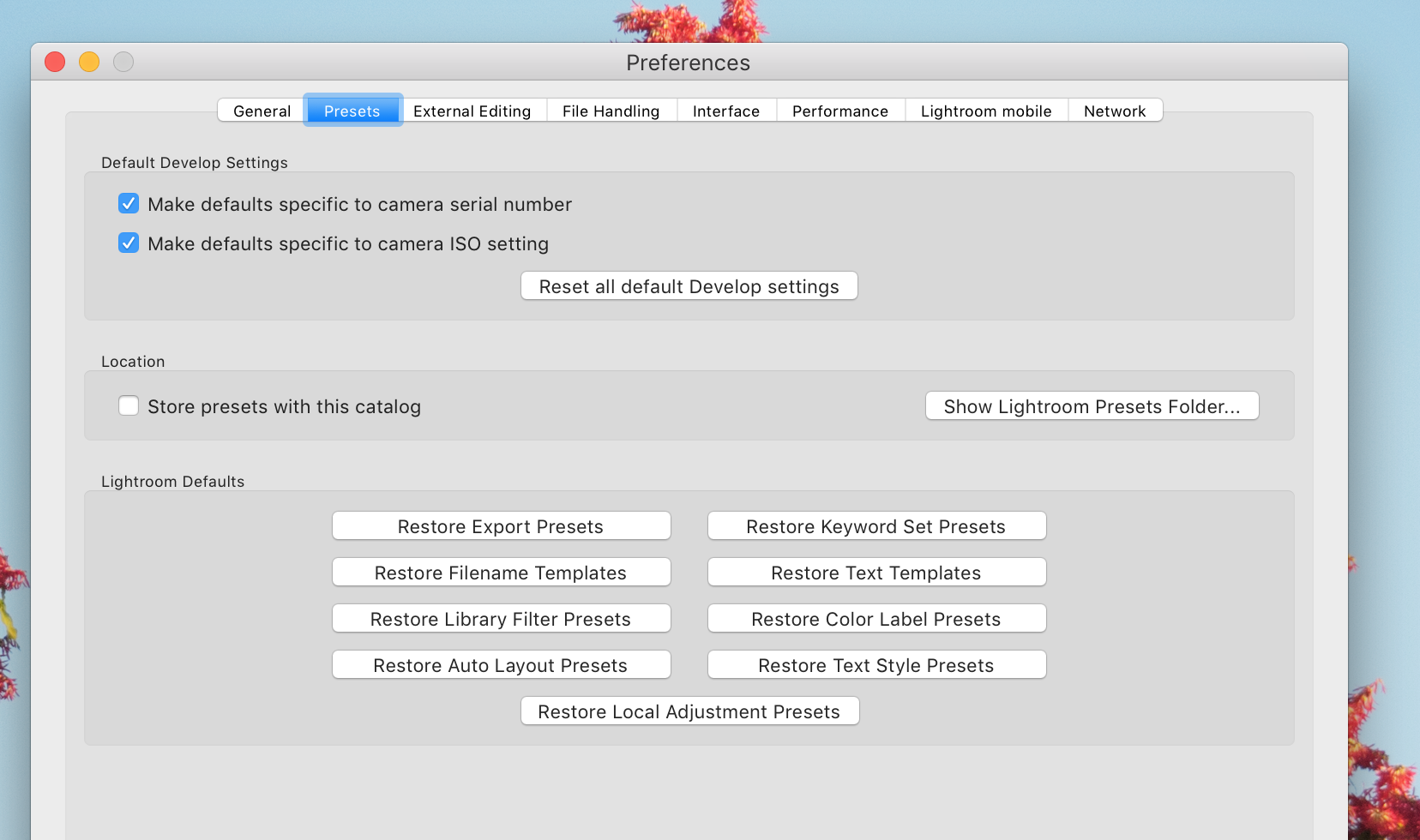Click Restore Library Filter Presets
The width and height of the screenshot is (1420, 840).
pos(502,619)
